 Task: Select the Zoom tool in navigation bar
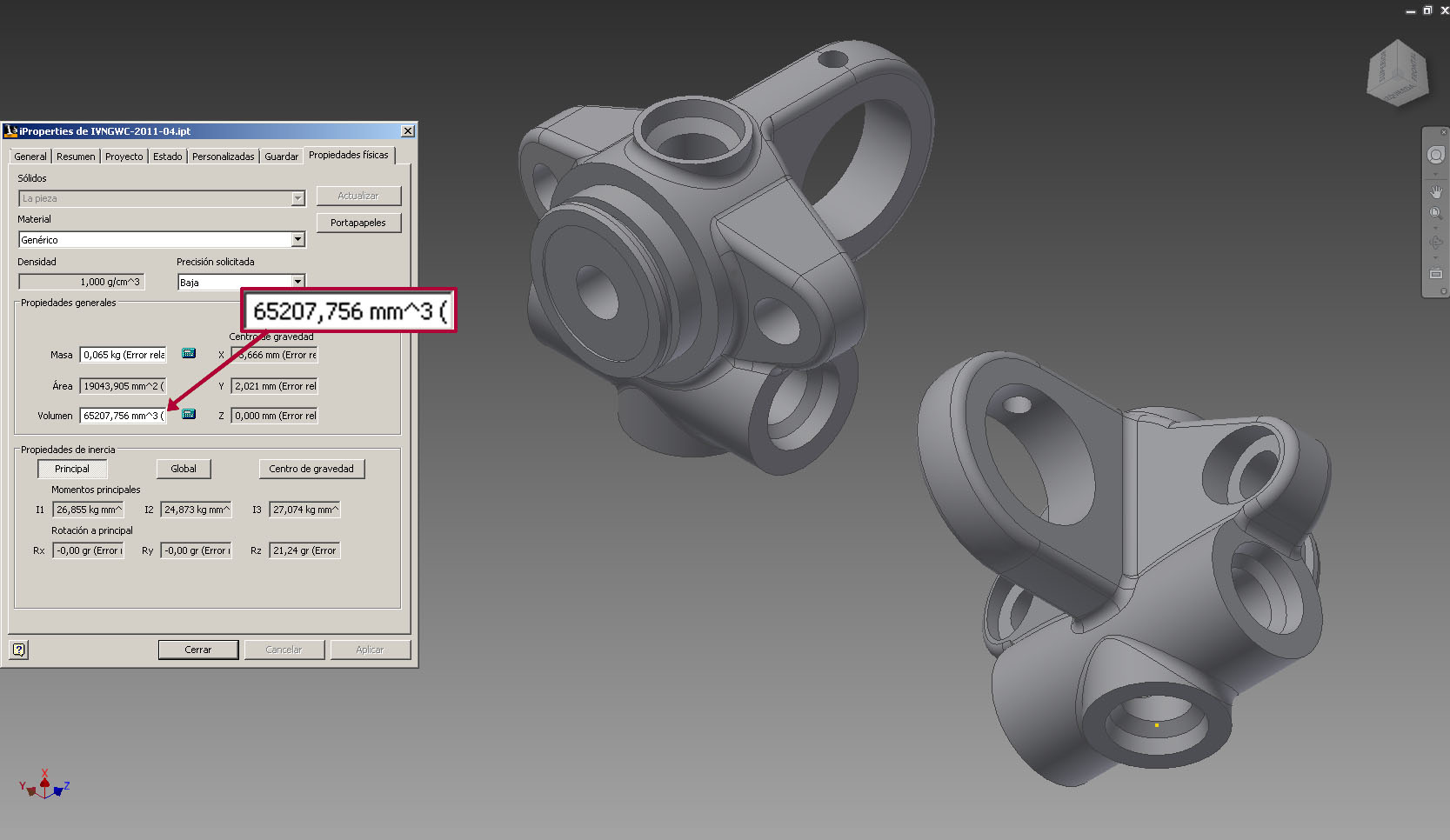1436,213
